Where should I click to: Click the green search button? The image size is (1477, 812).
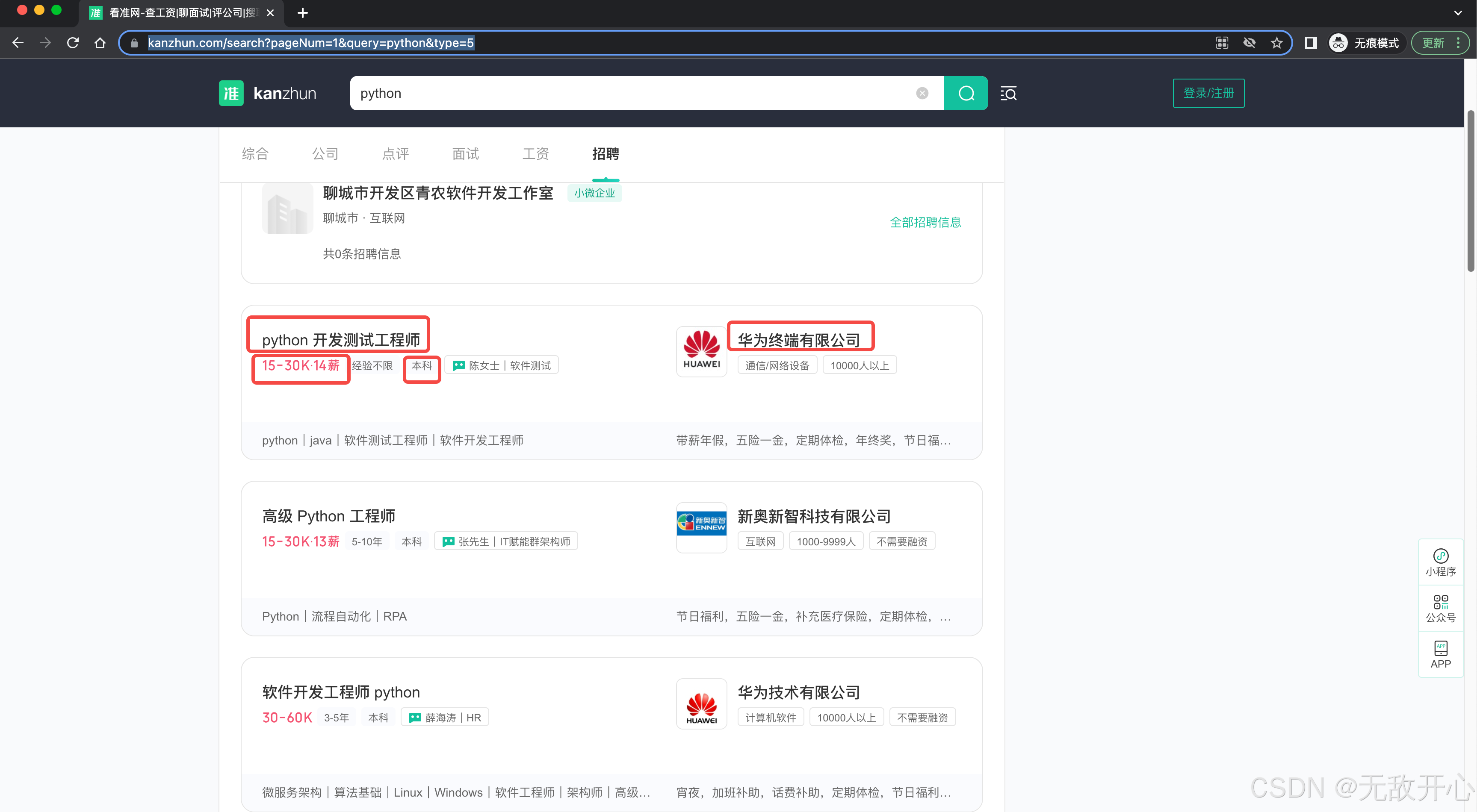(x=966, y=94)
